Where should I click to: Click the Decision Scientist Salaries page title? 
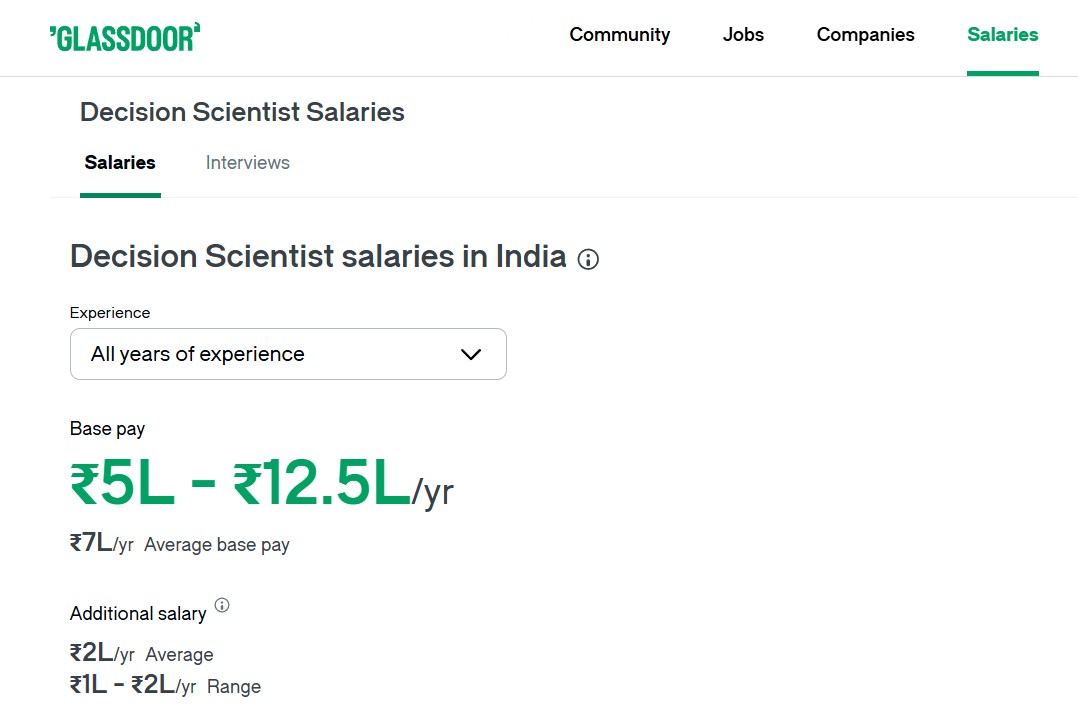242,112
